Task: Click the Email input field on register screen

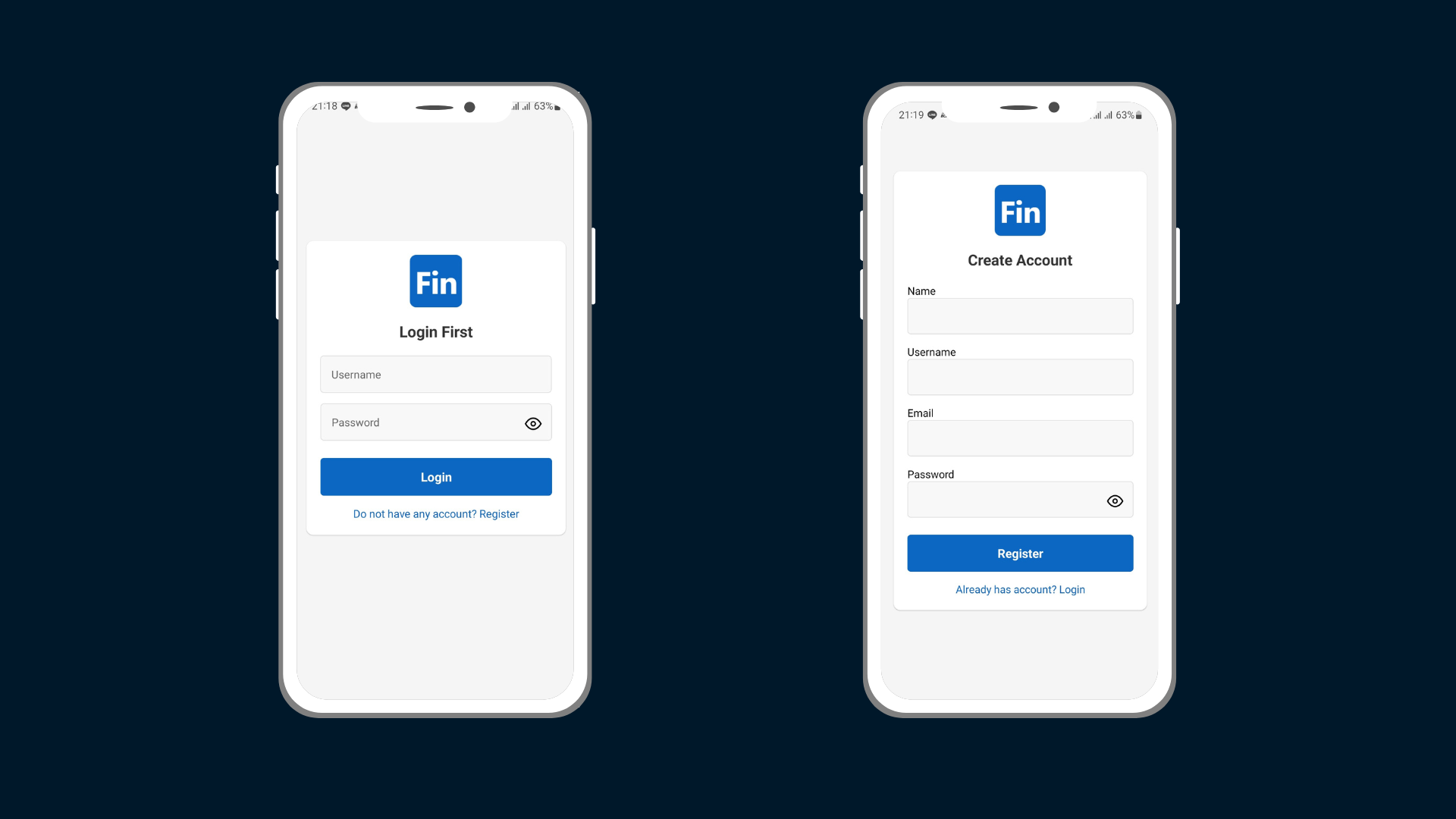Action: click(x=1020, y=438)
